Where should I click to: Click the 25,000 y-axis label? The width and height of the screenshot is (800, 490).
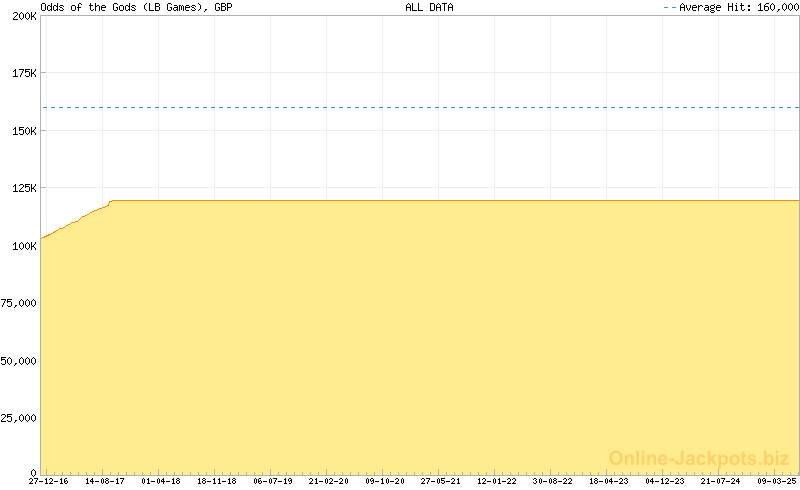pos(19,417)
